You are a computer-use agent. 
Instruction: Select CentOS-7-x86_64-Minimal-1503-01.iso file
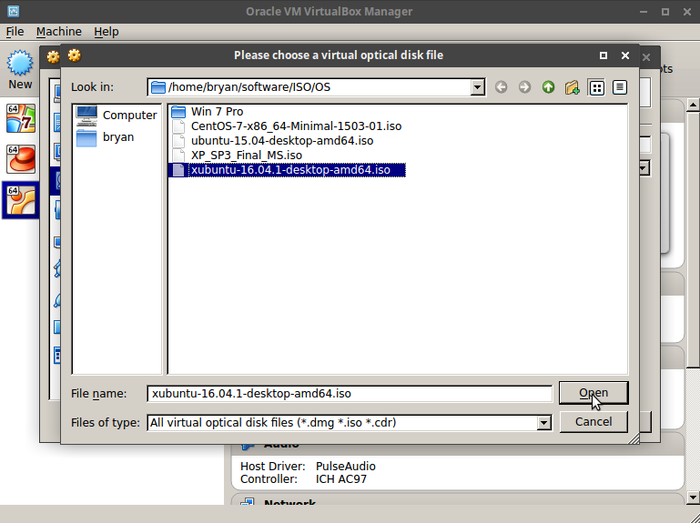(x=287, y=126)
